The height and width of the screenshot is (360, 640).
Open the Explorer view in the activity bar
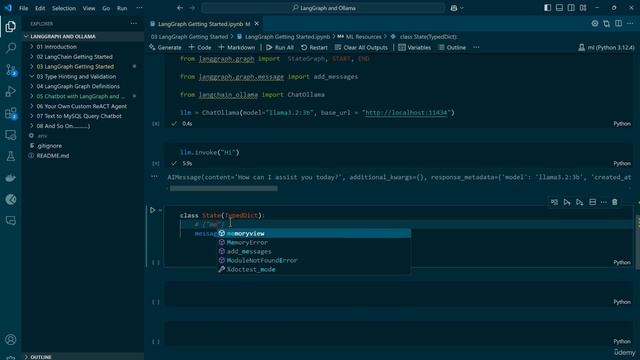pyautogui.click(x=11, y=27)
